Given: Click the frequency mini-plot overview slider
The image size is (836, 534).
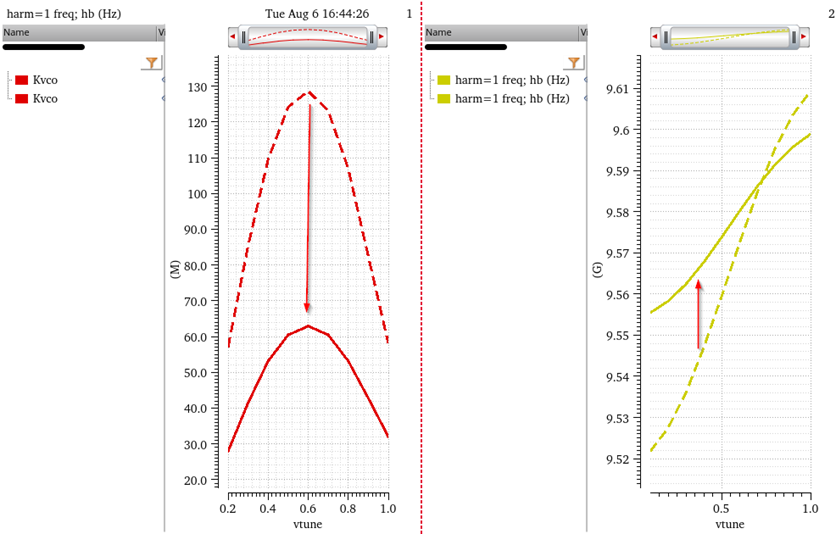Looking at the screenshot, I should coord(728,38).
